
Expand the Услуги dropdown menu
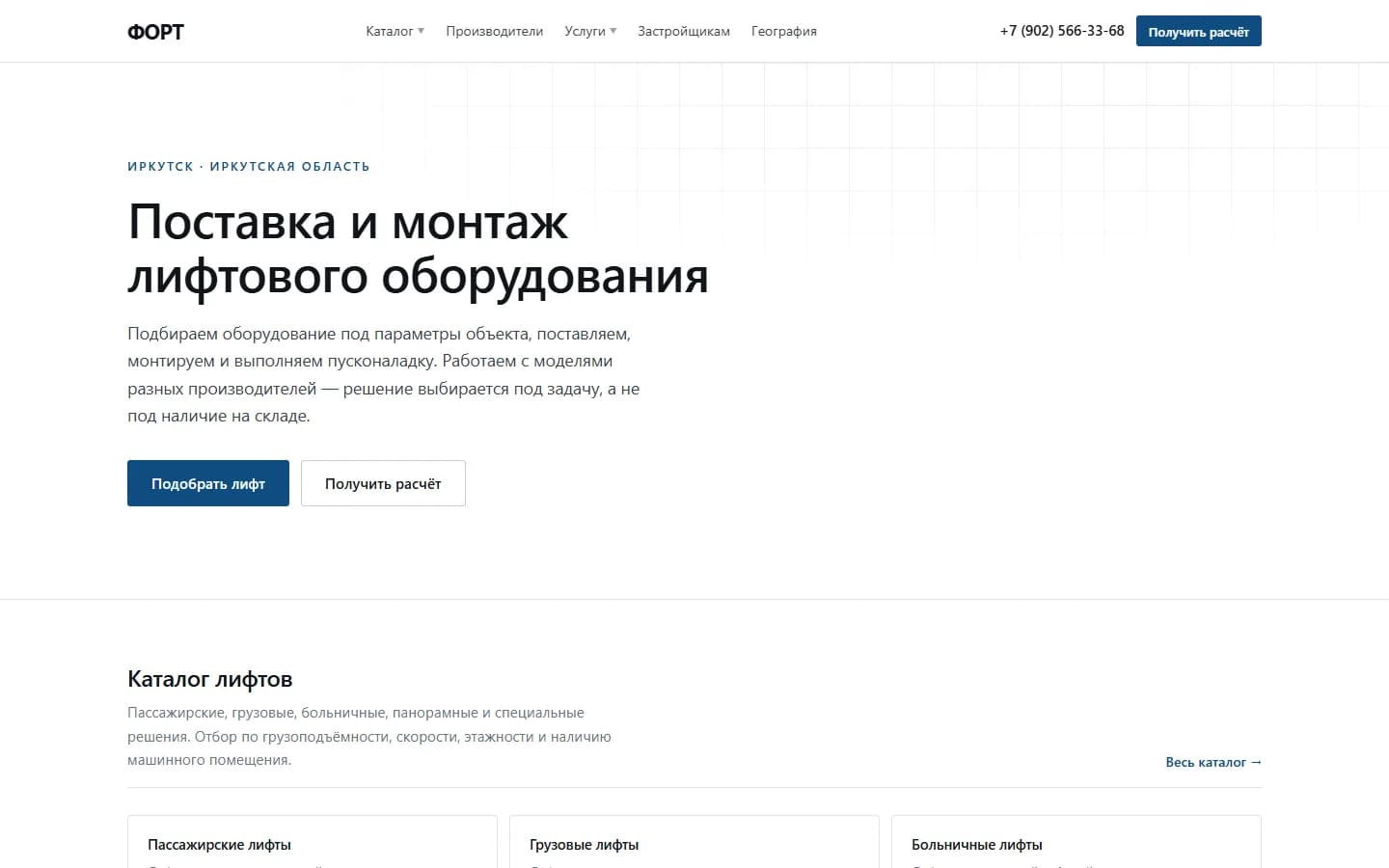tap(590, 31)
